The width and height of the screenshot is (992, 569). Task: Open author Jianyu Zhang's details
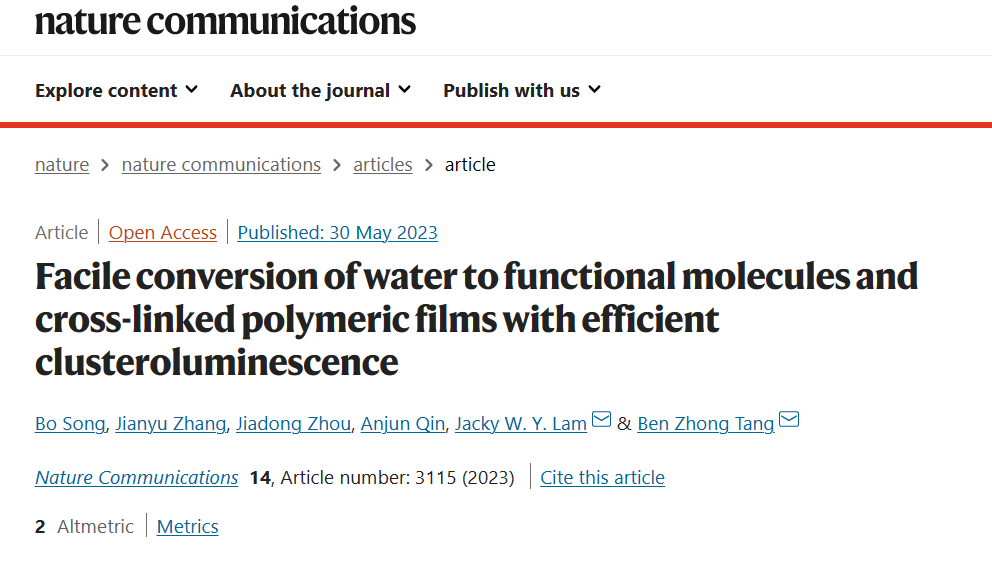point(171,423)
